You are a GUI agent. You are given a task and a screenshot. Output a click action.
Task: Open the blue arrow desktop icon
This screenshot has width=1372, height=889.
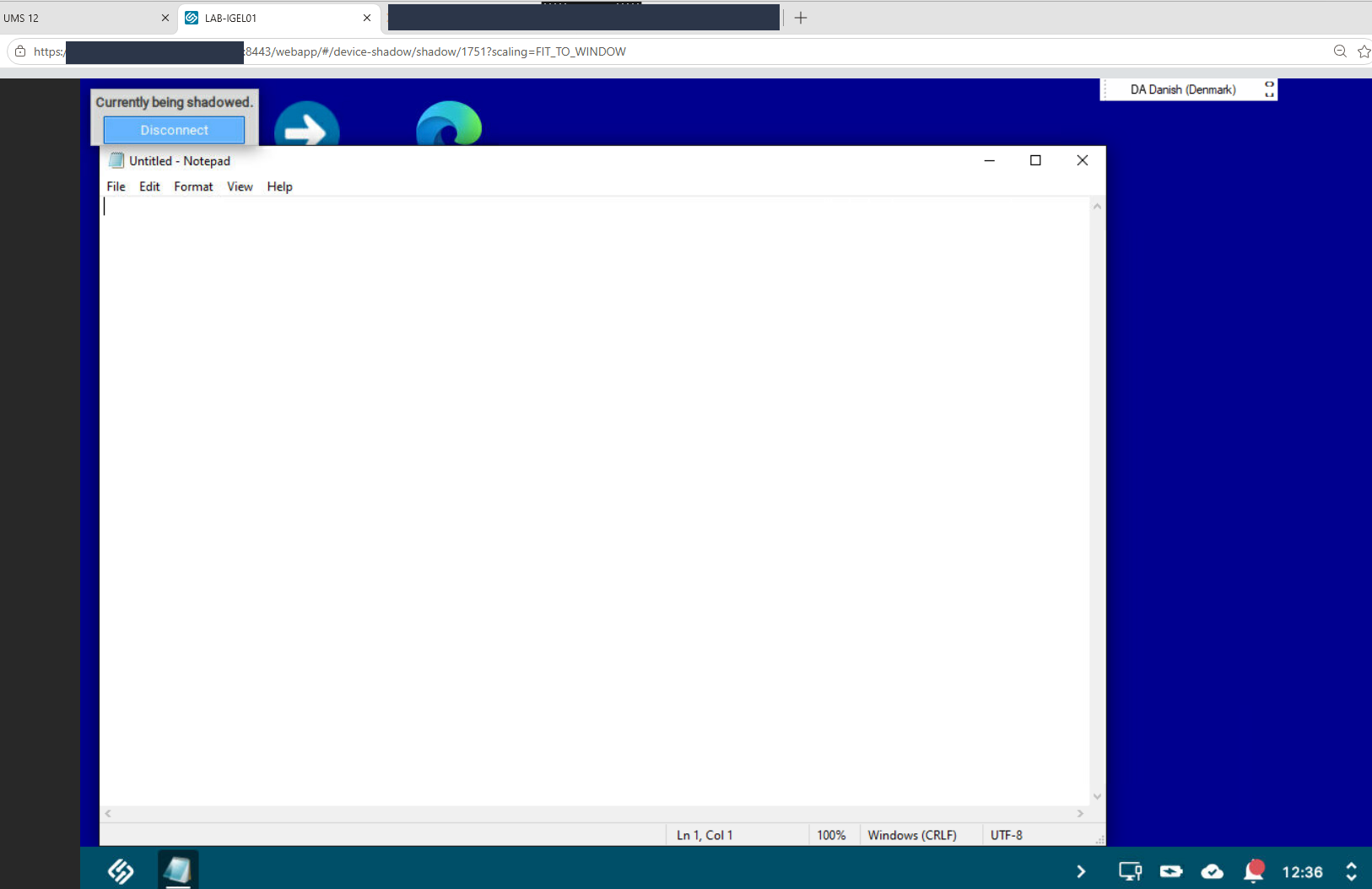tap(307, 123)
